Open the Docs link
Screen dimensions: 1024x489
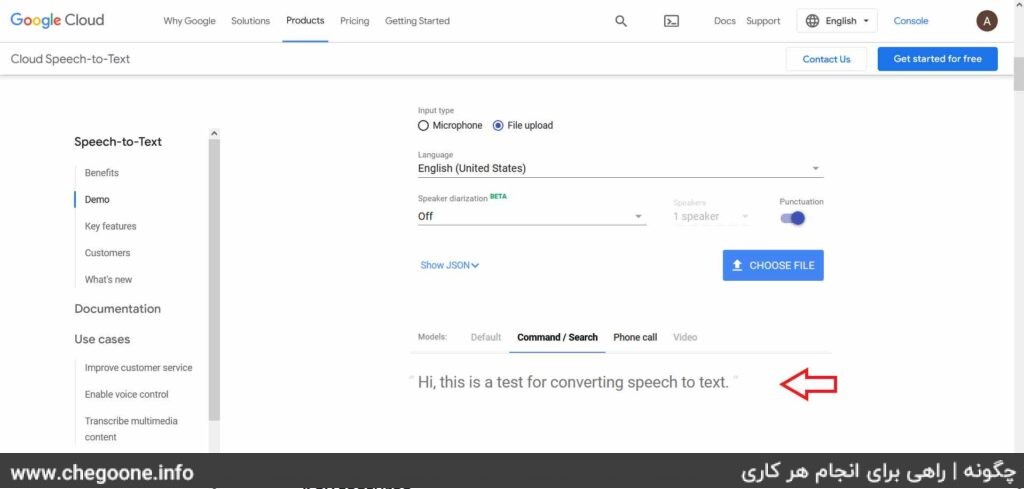click(x=724, y=21)
